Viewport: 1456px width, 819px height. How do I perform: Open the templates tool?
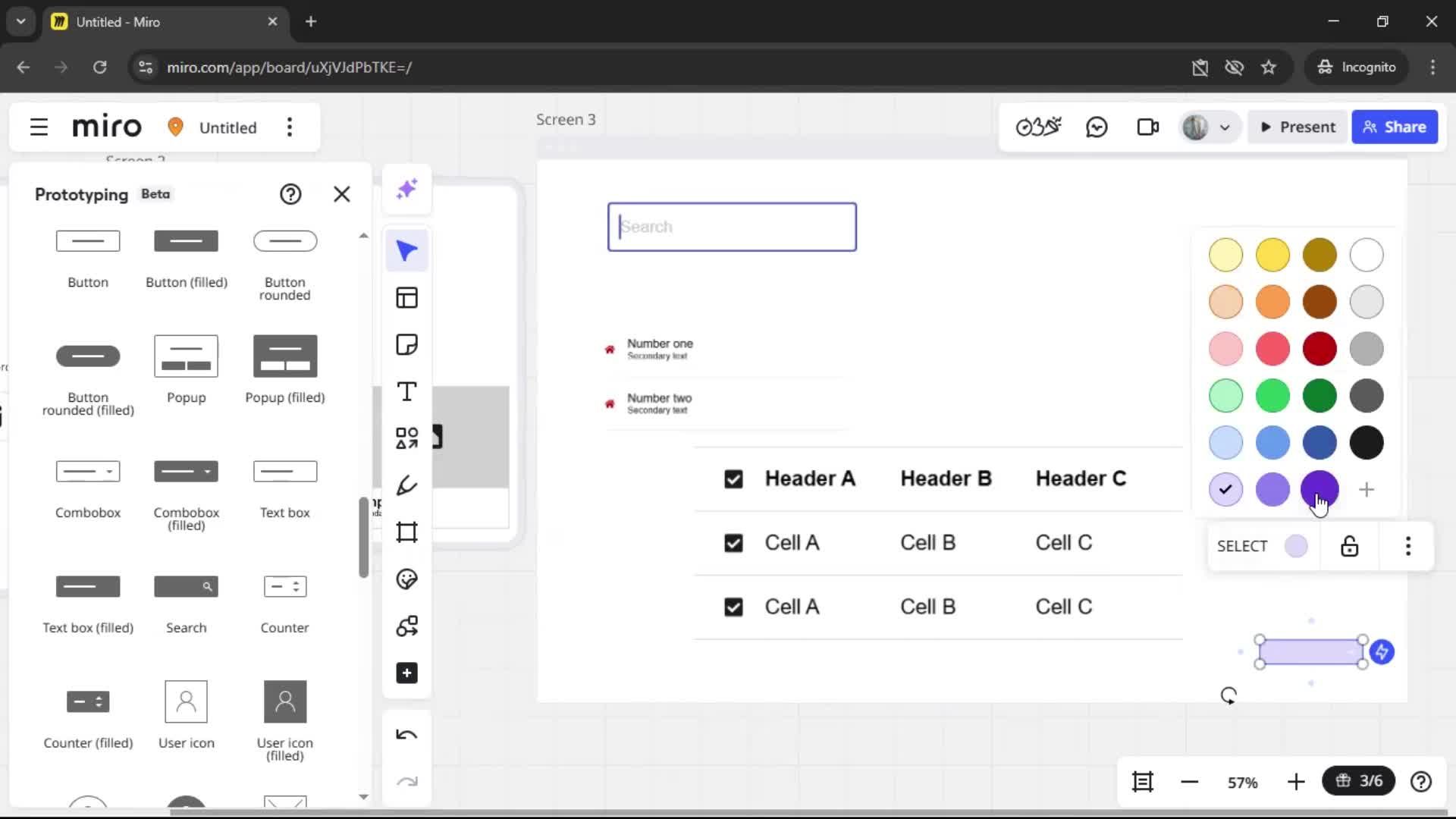[407, 298]
